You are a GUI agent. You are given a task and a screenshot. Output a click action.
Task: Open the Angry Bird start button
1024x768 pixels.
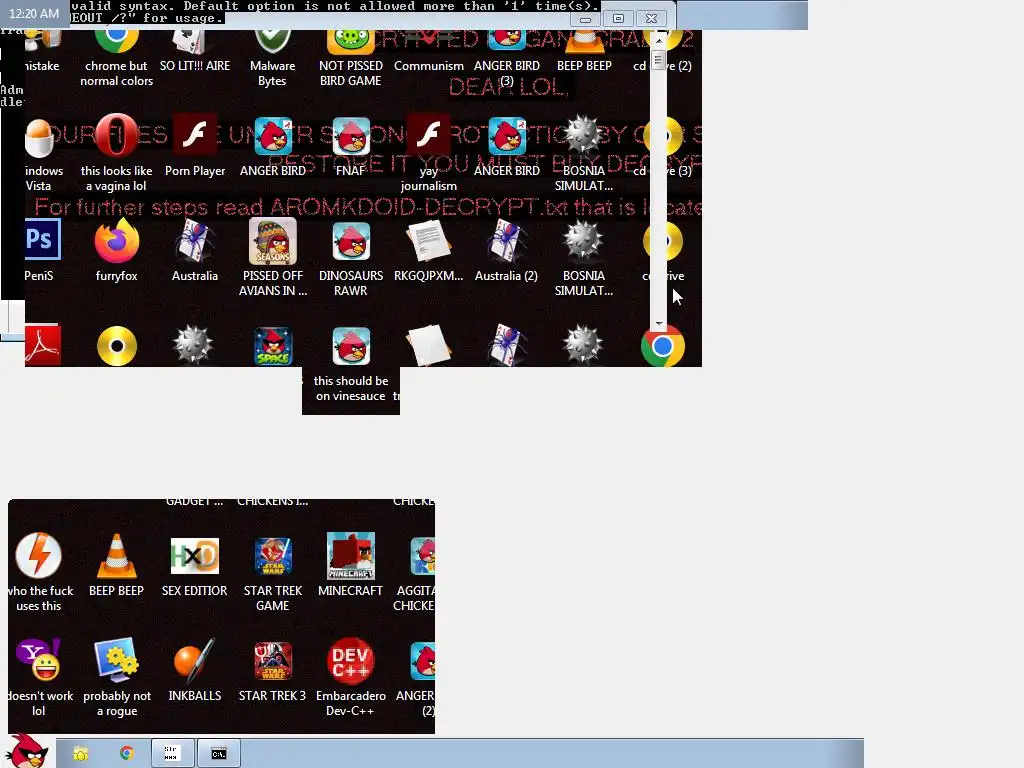(26, 751)
